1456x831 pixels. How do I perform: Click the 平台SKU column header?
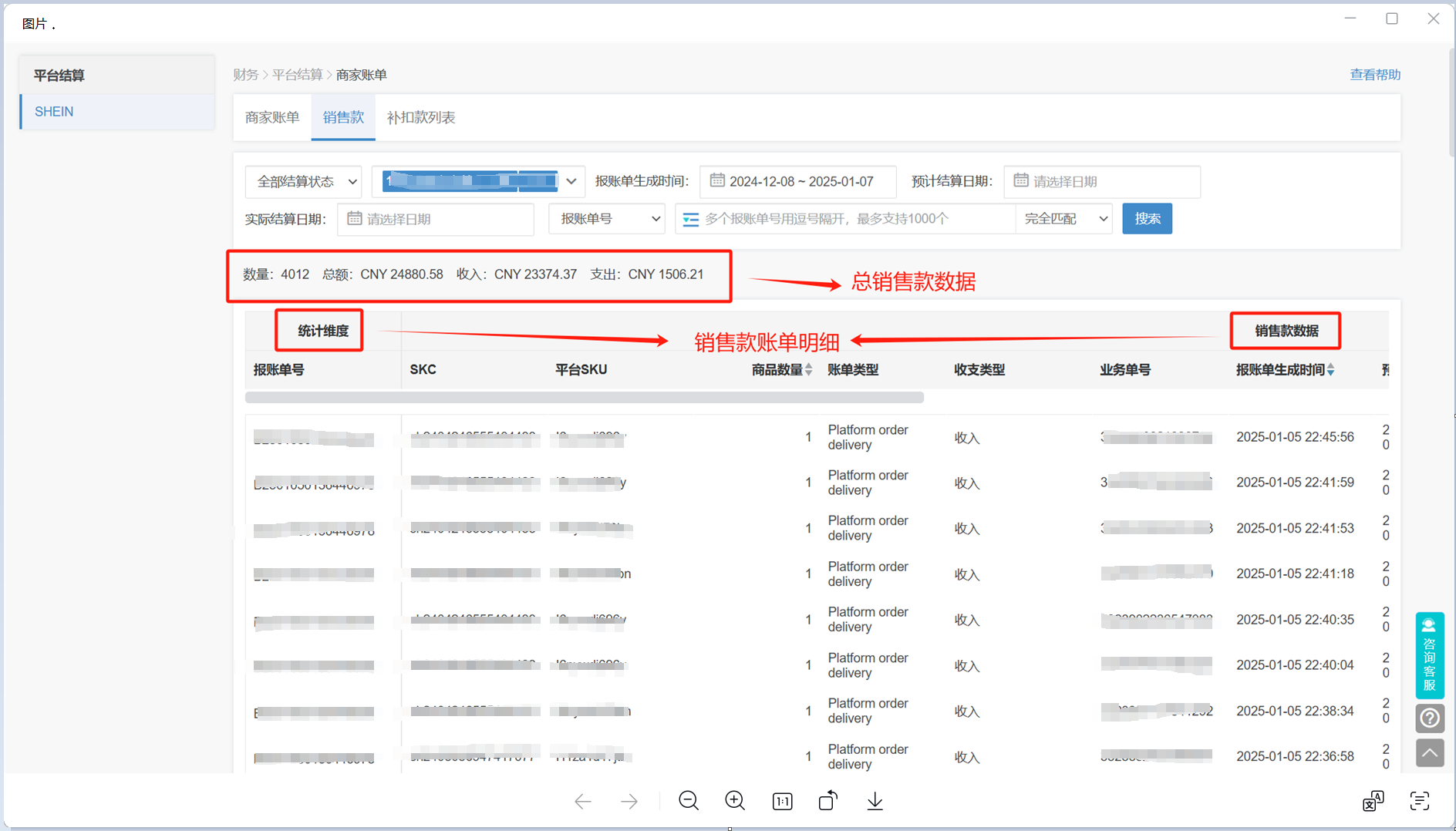click(x=581, y=370)
